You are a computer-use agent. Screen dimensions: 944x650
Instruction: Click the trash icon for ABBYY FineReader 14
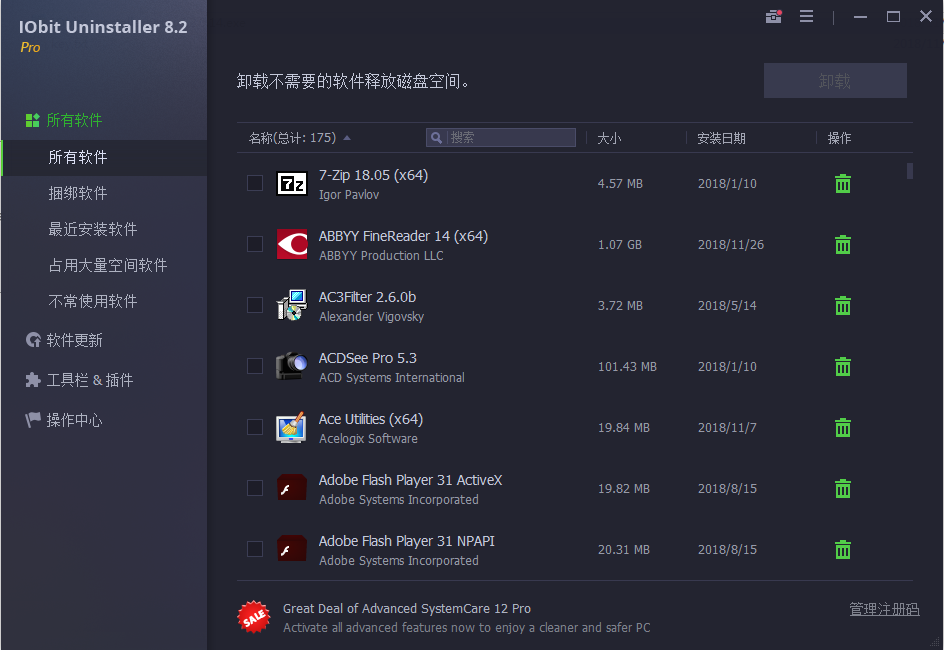(x=843, y=244)
